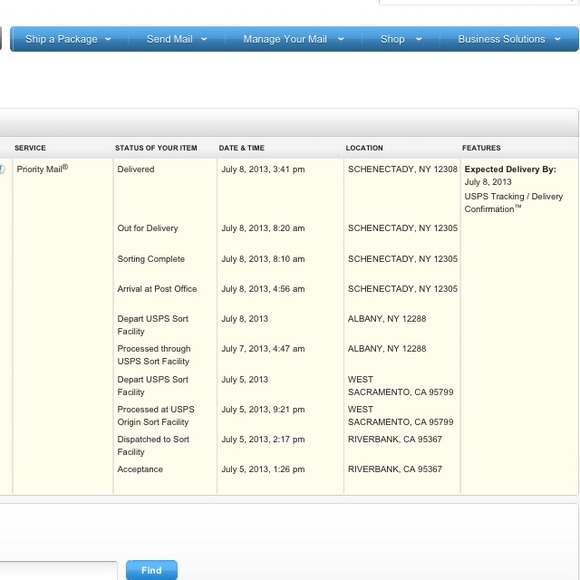580x580 pixels.
Task: Click the USPS Tracking / Delivery Confirmation feature
Action: pos(513,203)
